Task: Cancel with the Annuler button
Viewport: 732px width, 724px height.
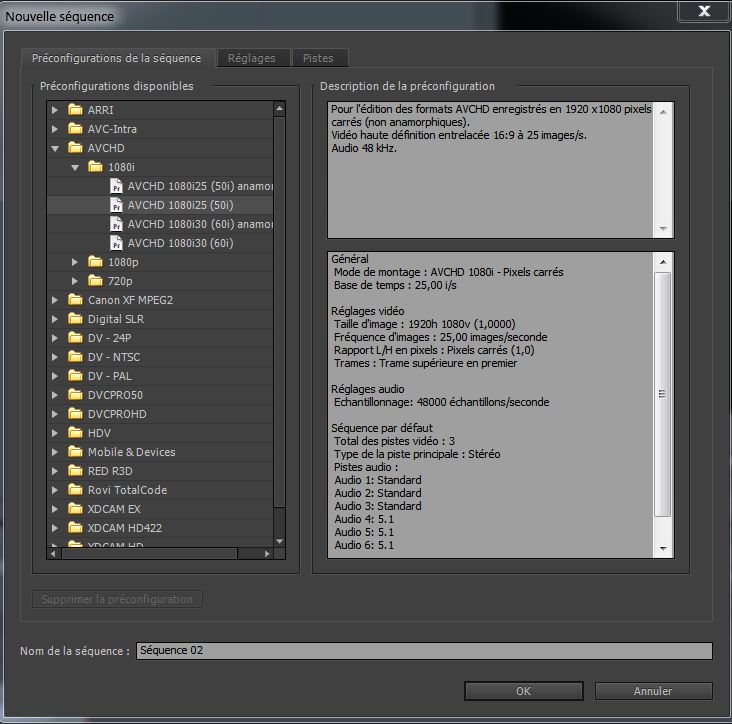Action: [653, 691]
